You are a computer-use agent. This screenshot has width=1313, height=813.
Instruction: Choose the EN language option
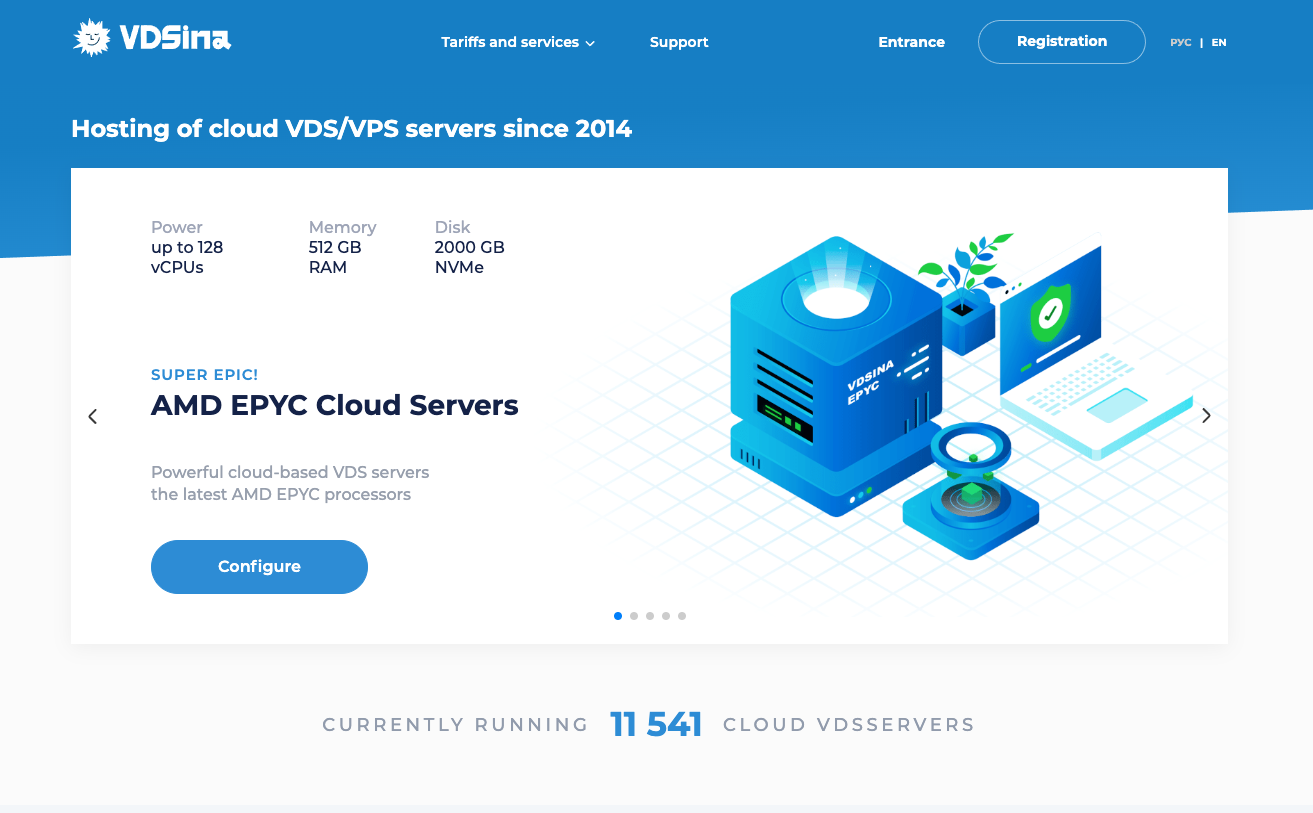[x=1218, y=43]
